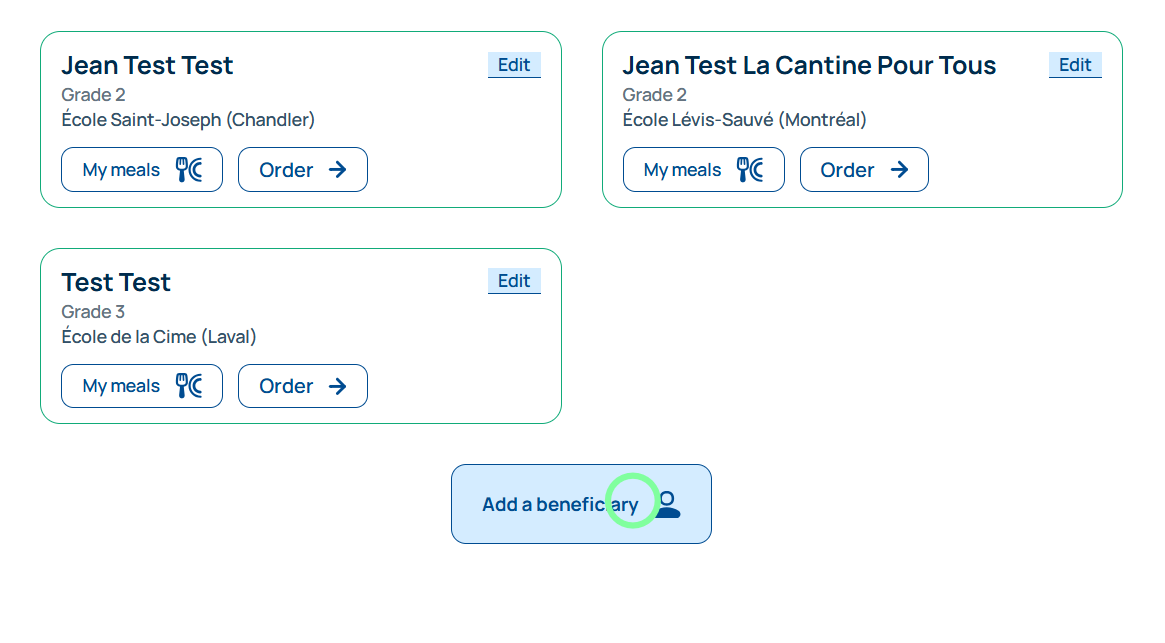Click the Jean Test Test name heading
This screenshot has height=643, width=1165.
tap(147, 66)
